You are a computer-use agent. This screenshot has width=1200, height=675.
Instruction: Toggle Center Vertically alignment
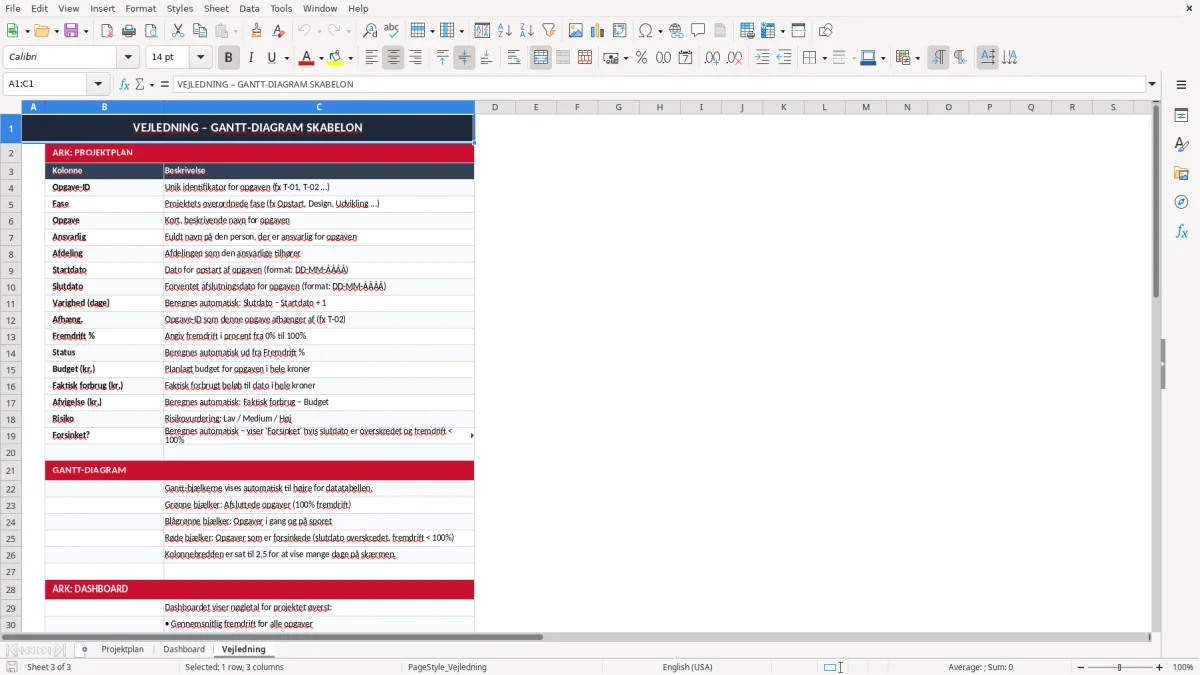coord(464,58)
